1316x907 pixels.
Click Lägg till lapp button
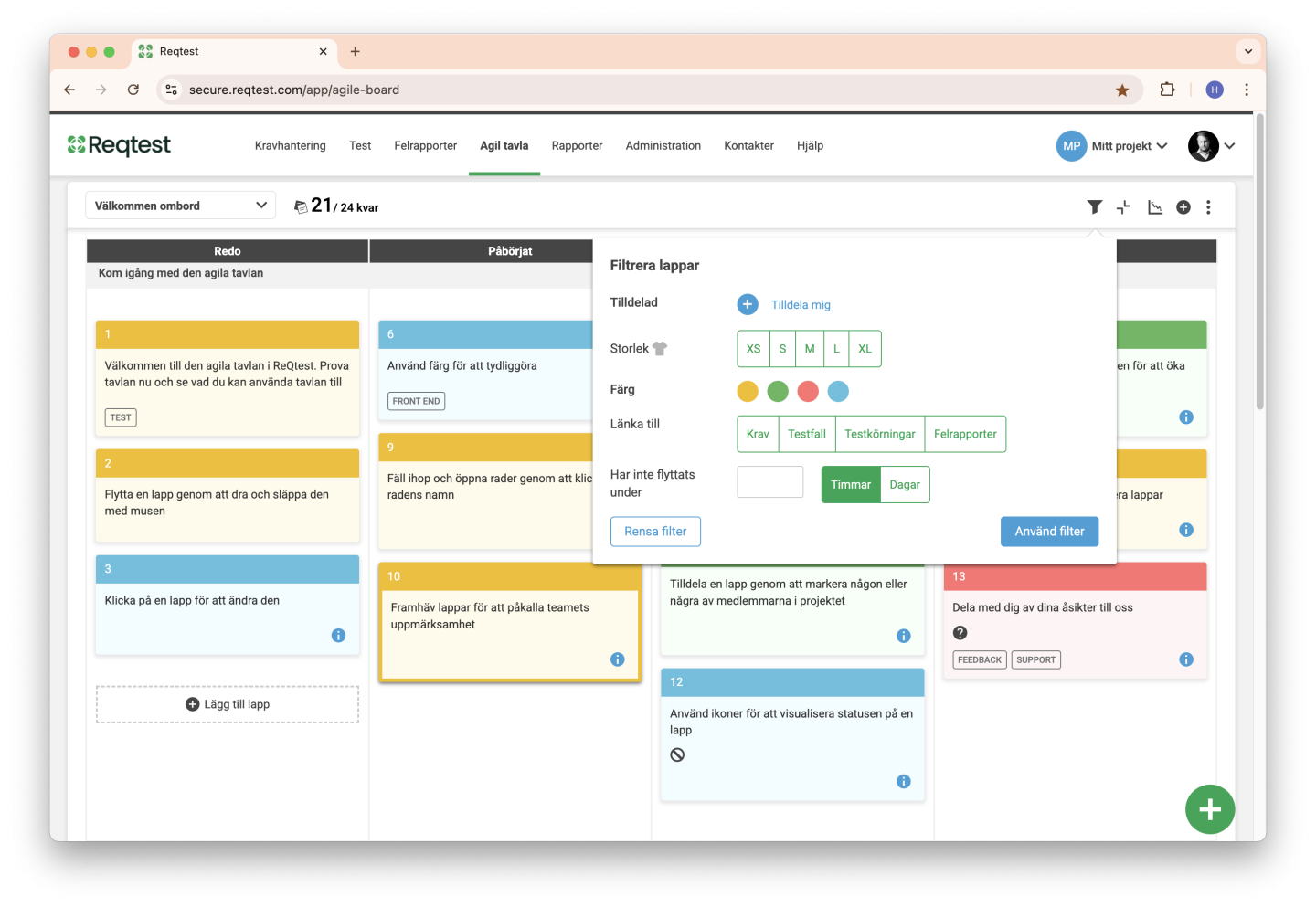point(228,704)
